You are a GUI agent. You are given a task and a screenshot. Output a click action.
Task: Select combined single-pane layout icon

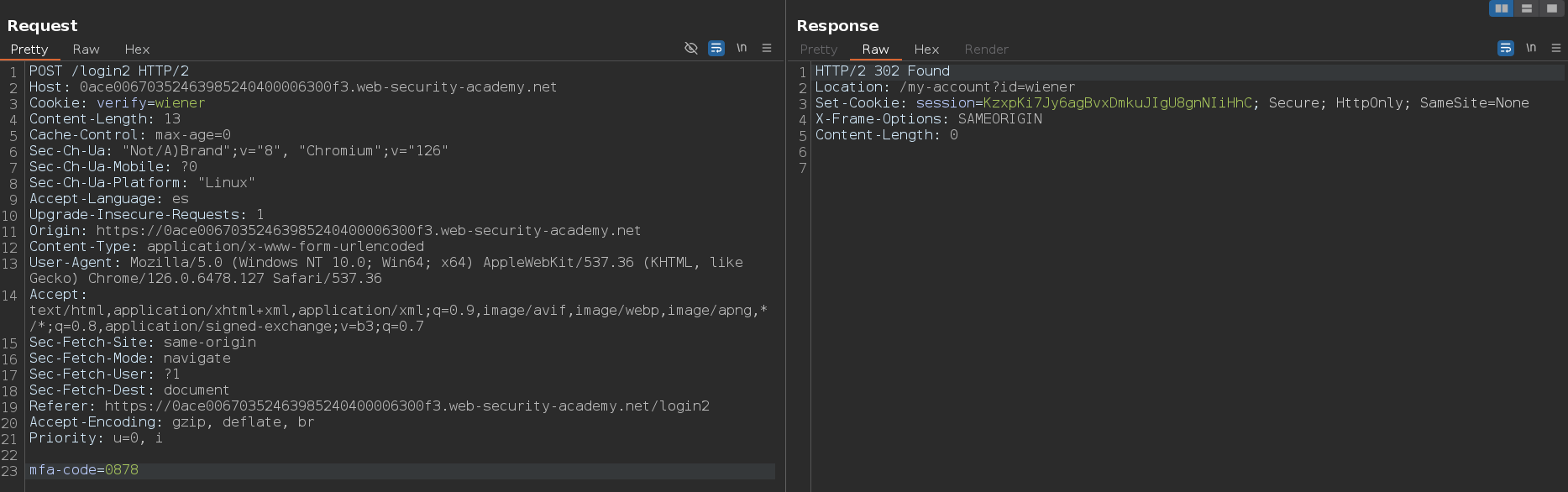tap(1552, 8)
